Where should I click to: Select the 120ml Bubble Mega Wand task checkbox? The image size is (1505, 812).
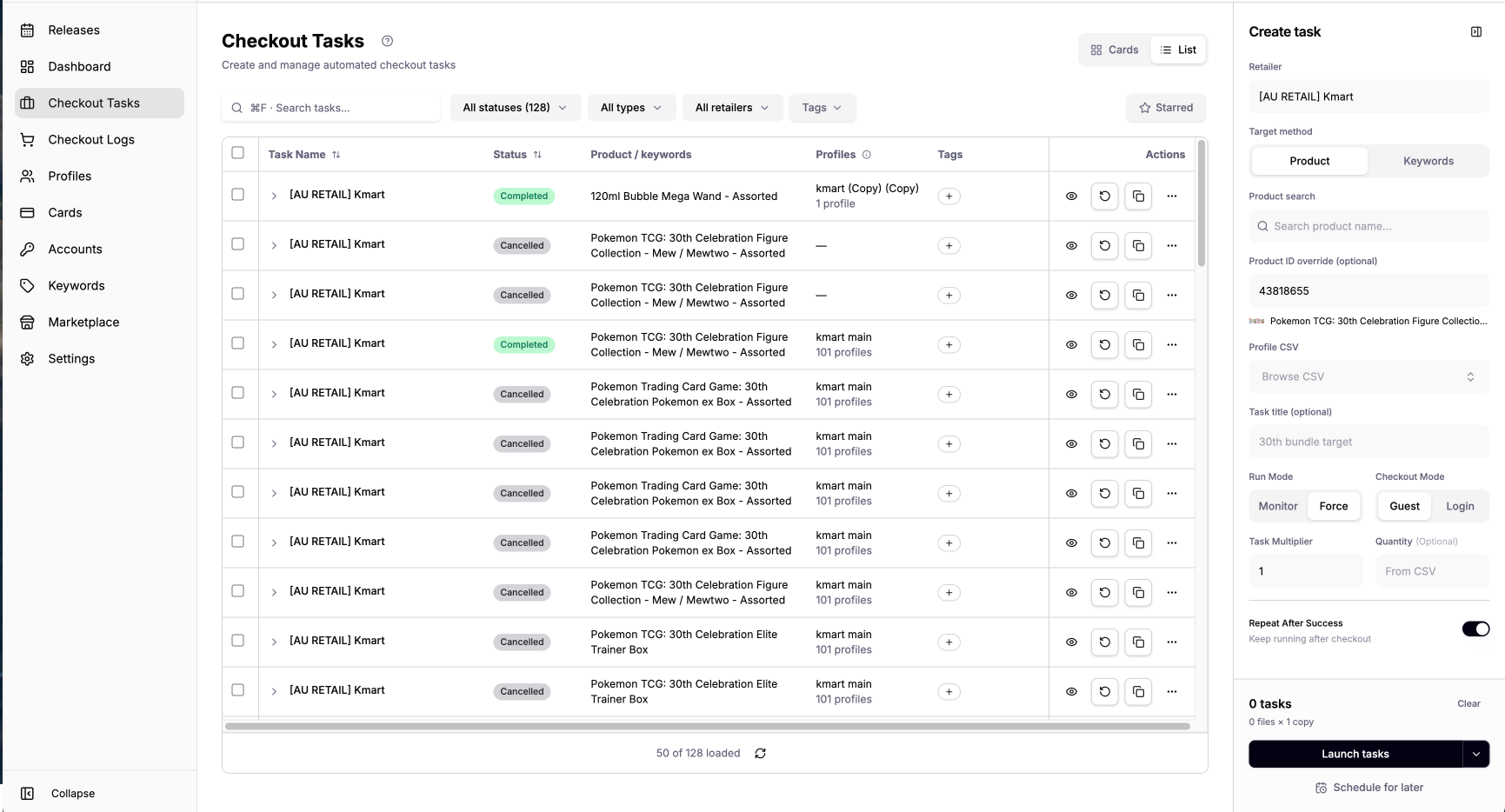tap(238, 195)
